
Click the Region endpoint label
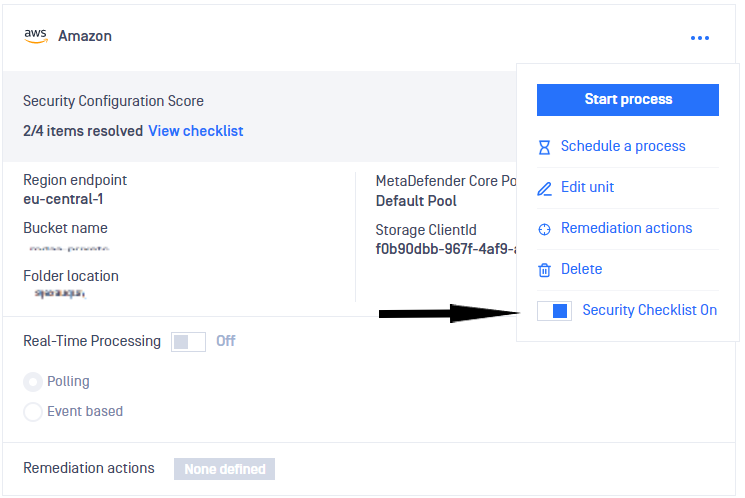(x=75, y=180)
